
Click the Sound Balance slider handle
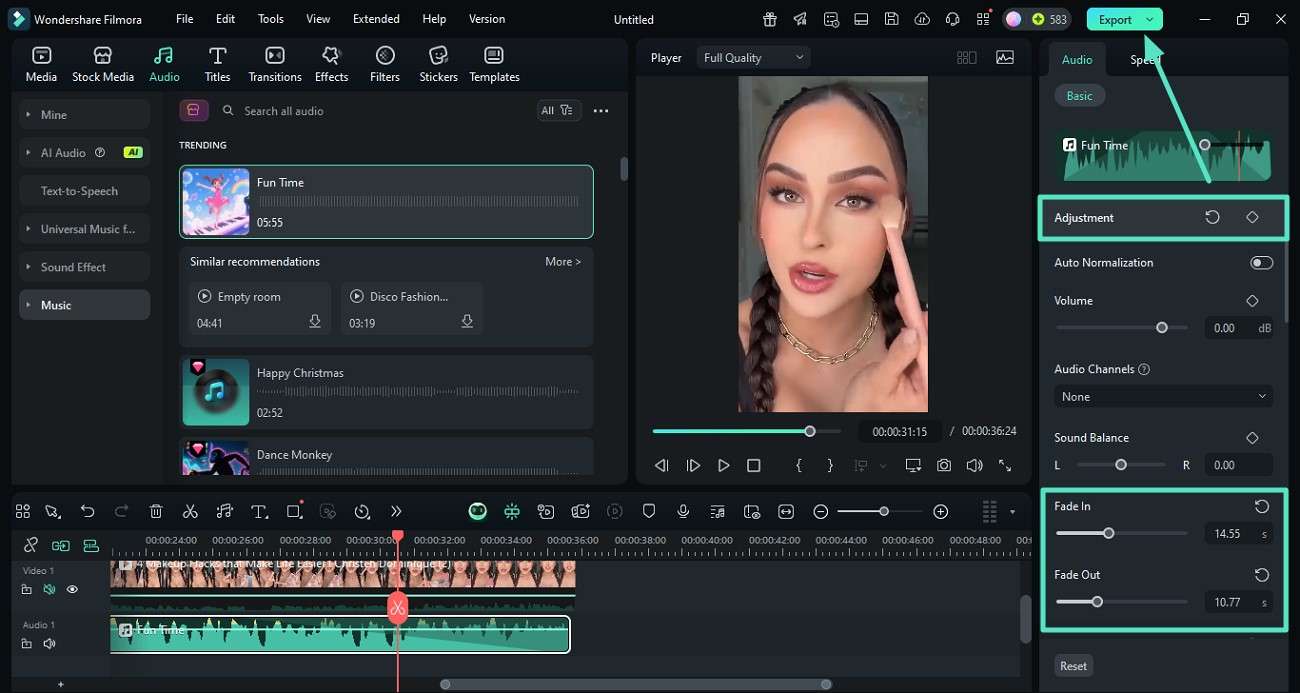tap(1121, 465)
